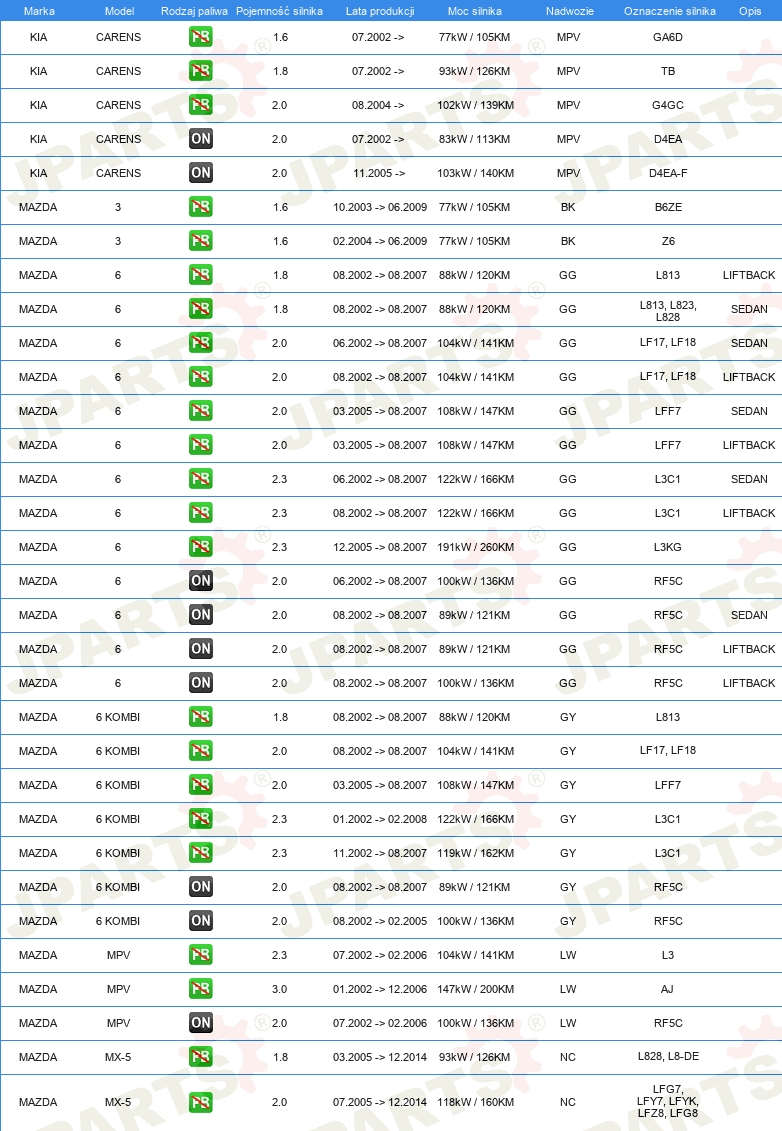
Task: Select engine codes LFG7, LFY7, LFYK cell
Action: [x=668, y=1101]
